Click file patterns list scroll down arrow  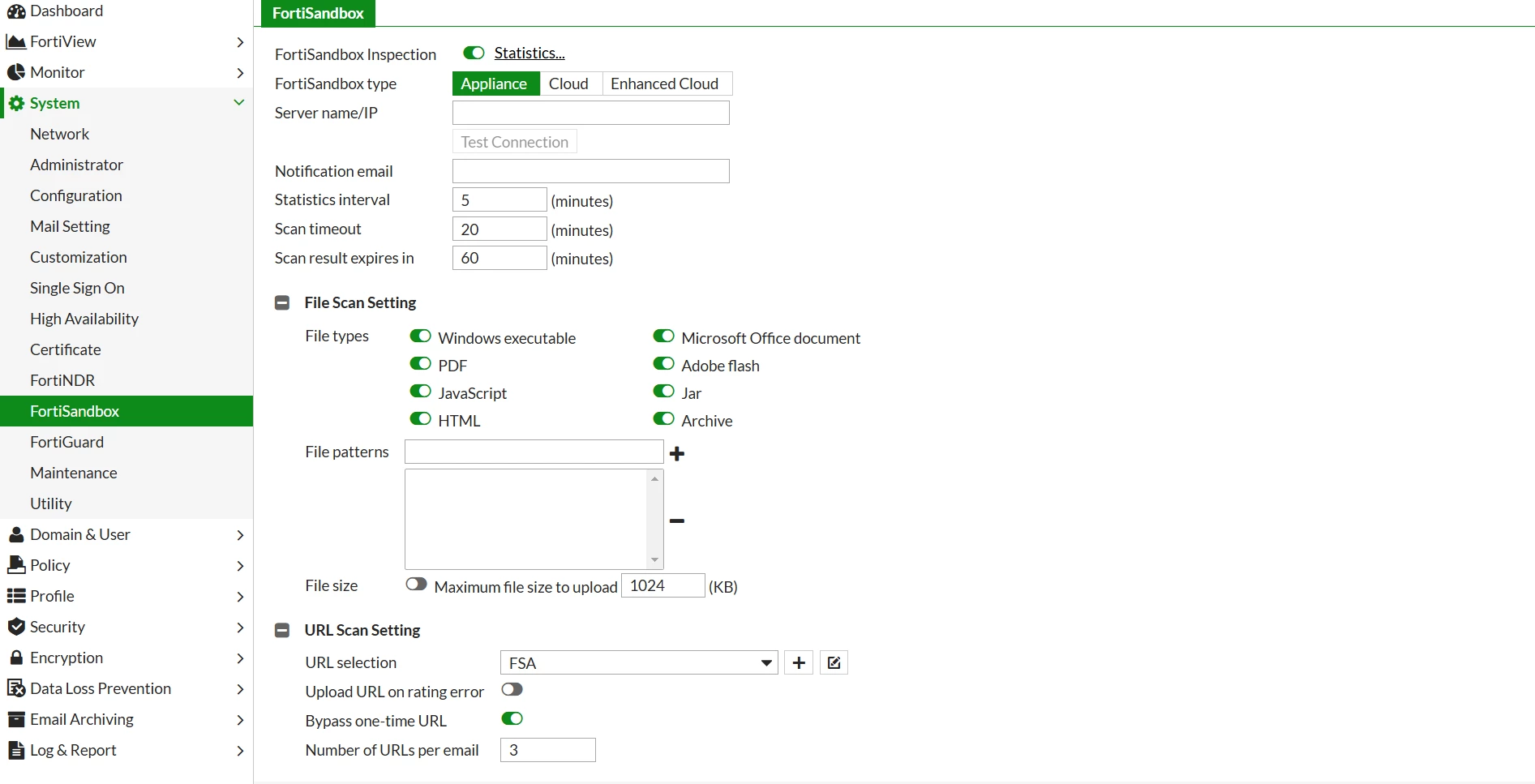(x=654, y=560)
